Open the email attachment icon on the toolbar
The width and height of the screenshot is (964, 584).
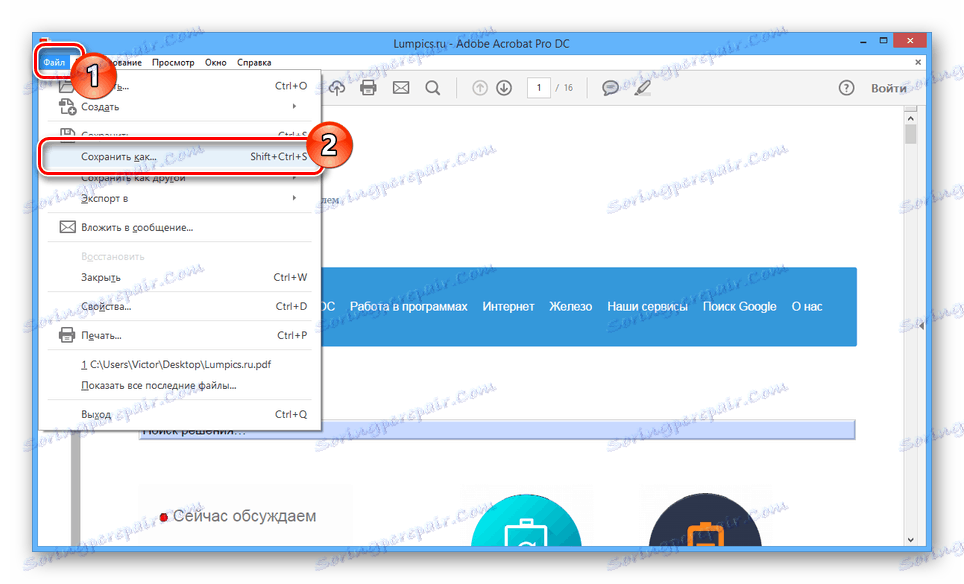401,87
